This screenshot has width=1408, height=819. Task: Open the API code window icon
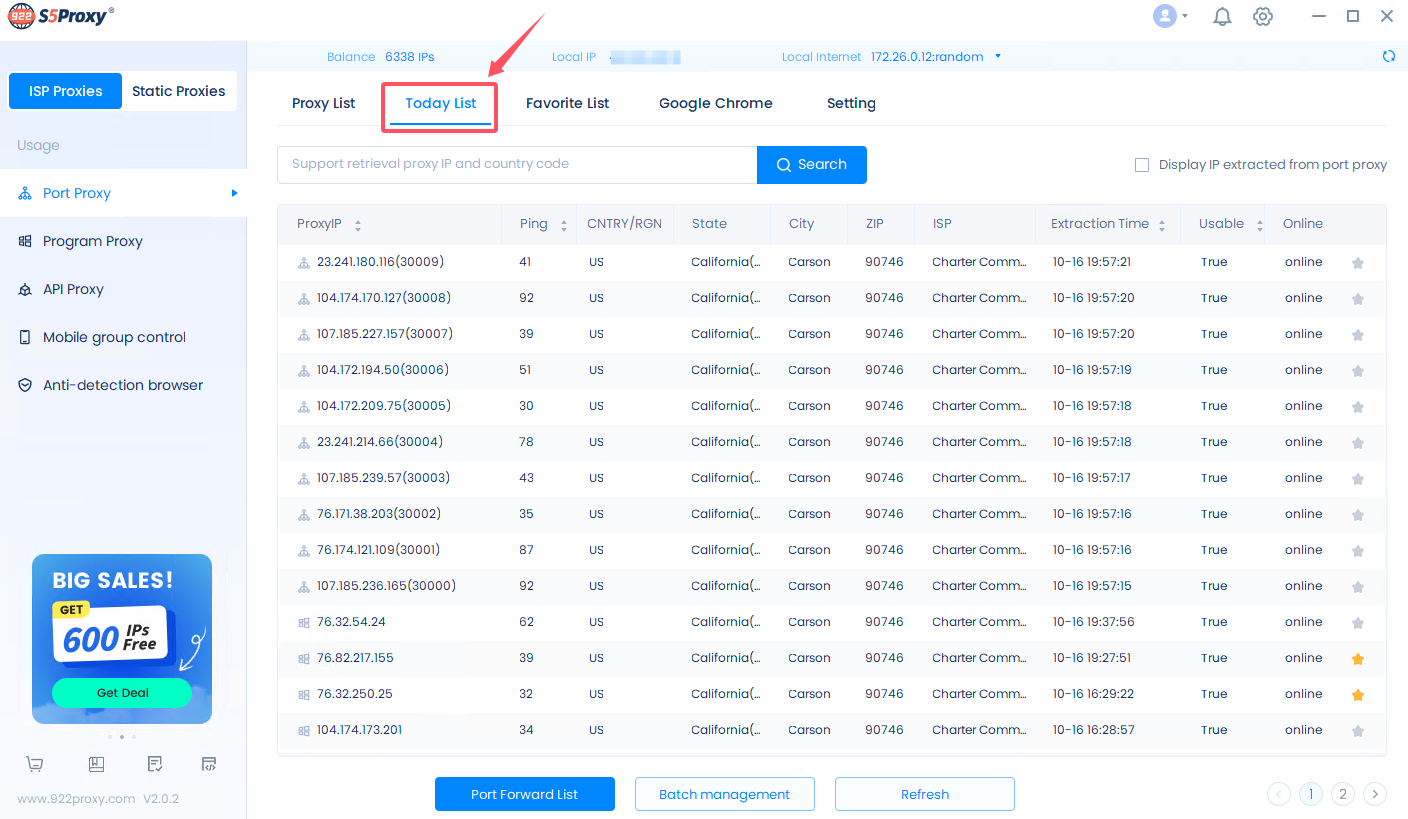click(209, 764)
